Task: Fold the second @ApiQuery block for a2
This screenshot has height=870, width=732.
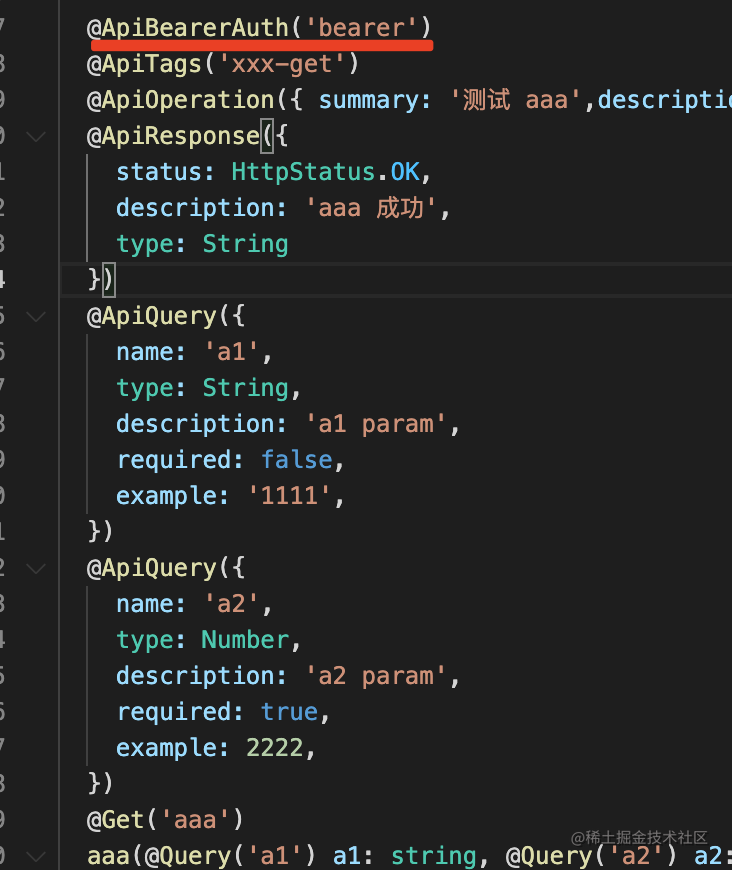Action: point(37,568)
